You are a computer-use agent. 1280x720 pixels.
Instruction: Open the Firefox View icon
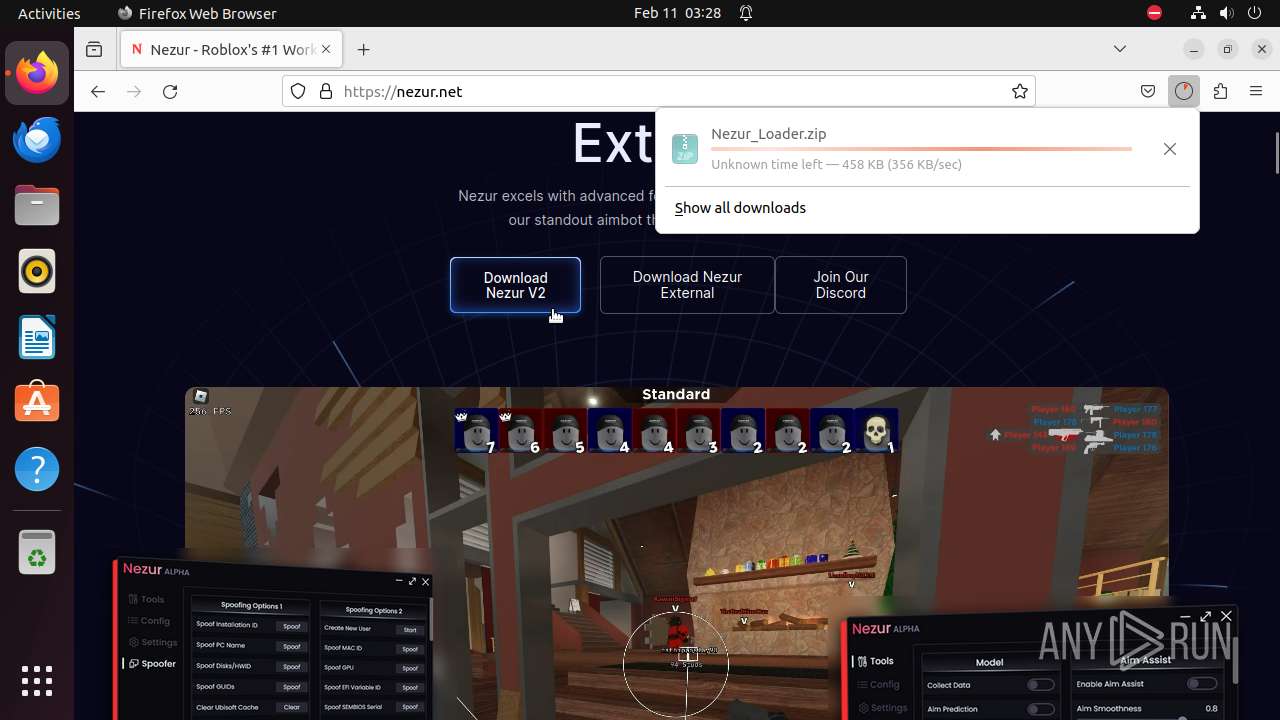point(94,49)
